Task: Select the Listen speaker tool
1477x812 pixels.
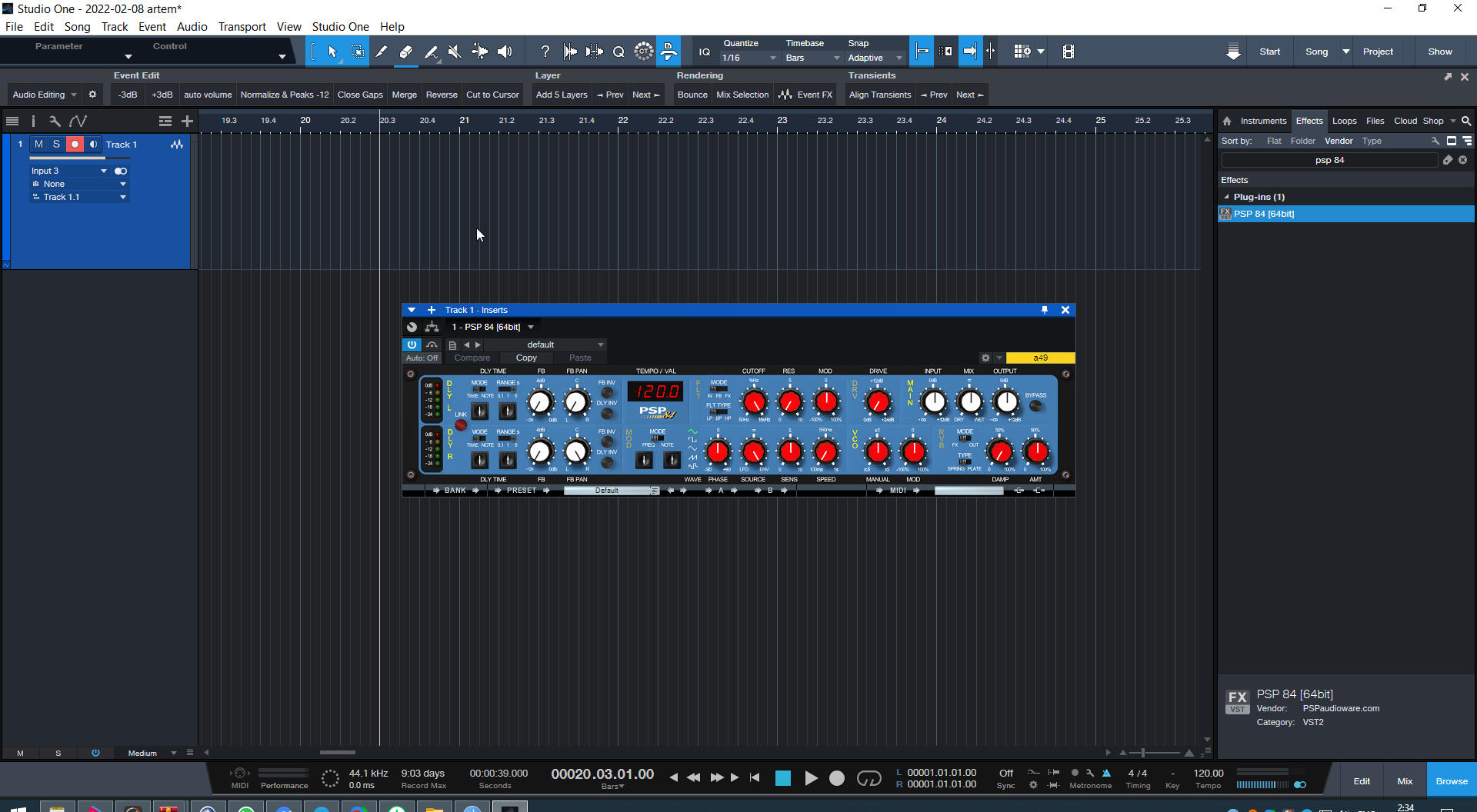Action: (505, 52)
